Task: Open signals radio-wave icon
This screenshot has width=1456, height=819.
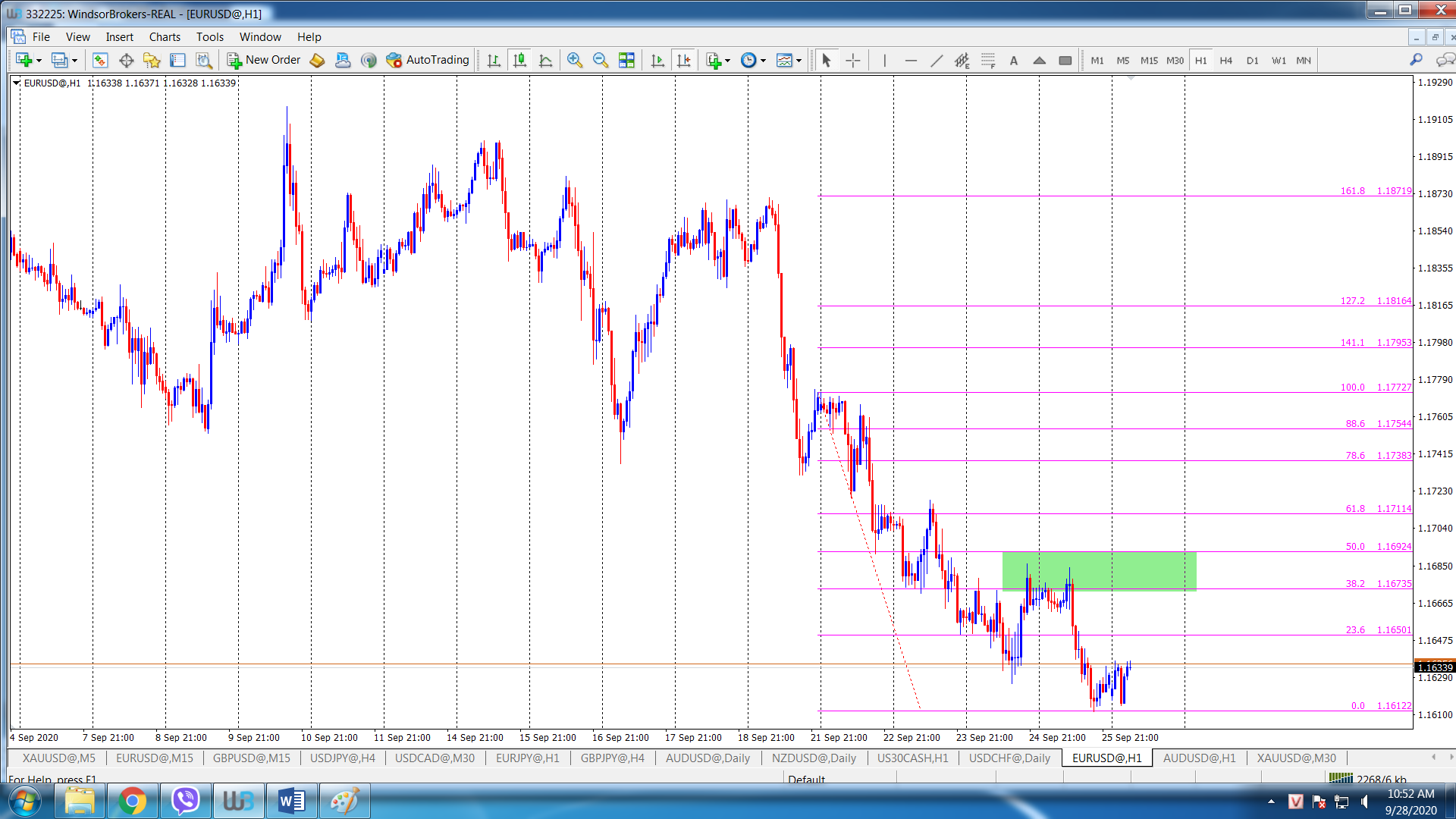Action: [x=369, y=60]
